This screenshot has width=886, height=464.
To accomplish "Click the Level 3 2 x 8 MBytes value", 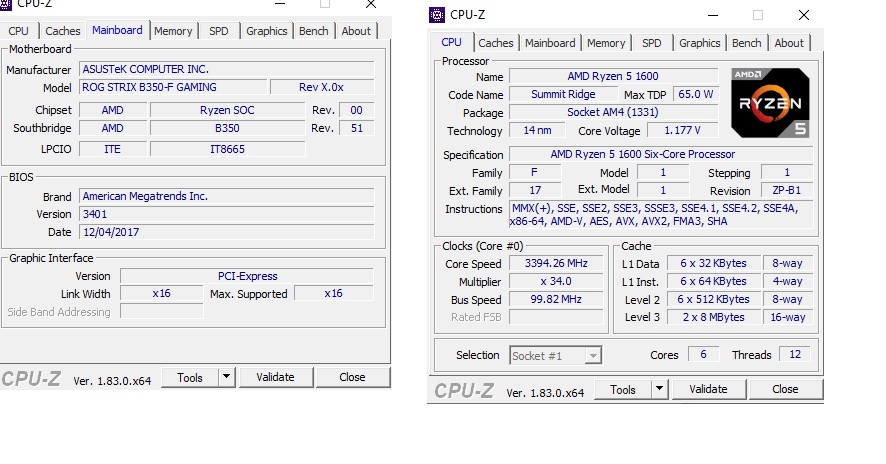I will (713, 318).
